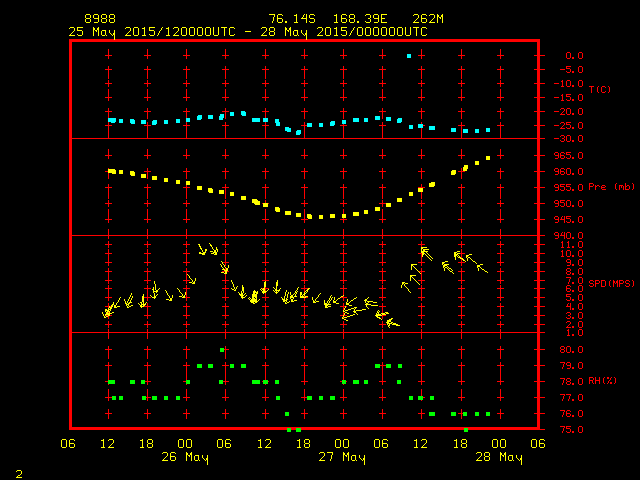
Task: Select the temperature tick "0.0"
Action: tap(574, 56)
